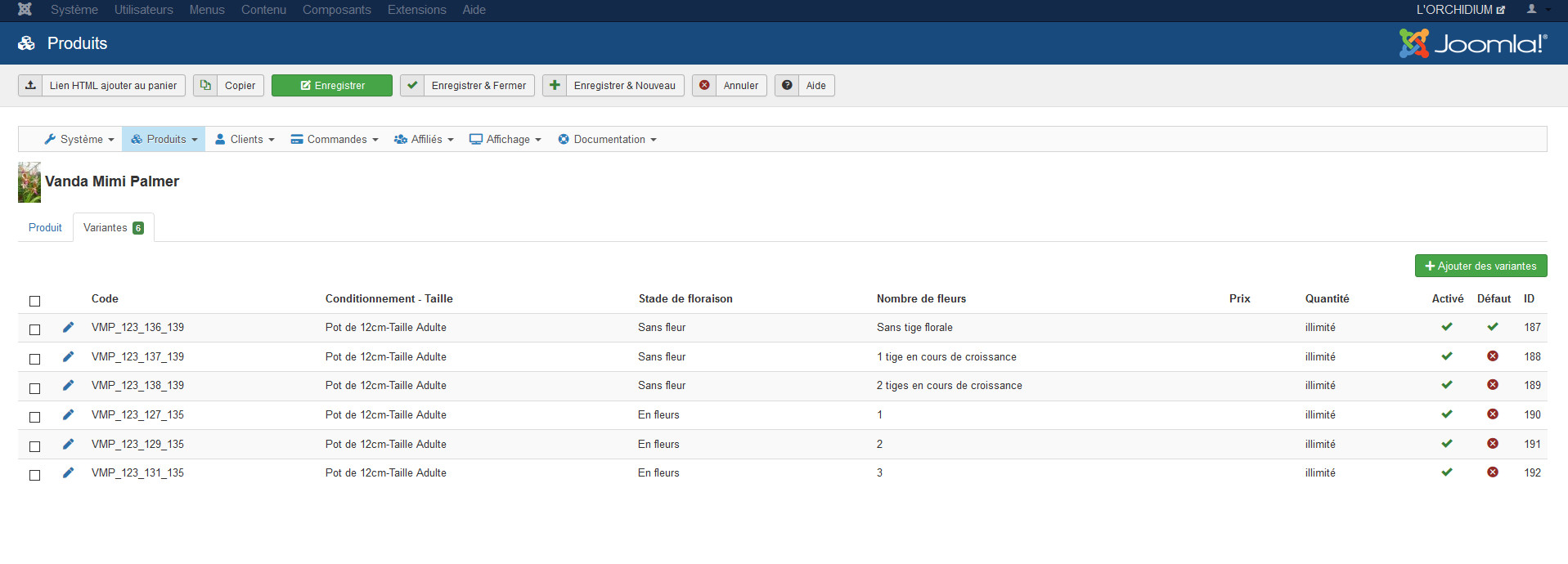
Task: Click the question mark Aide icon
Action: tap(787, 85)
